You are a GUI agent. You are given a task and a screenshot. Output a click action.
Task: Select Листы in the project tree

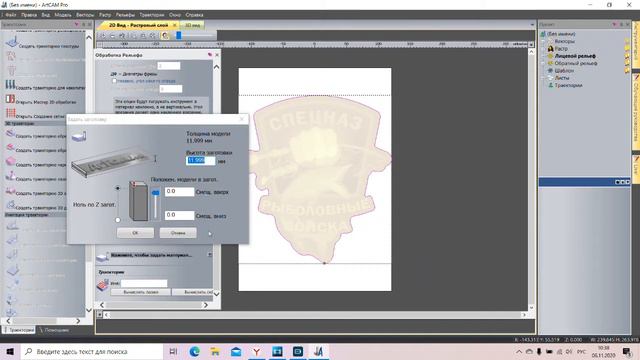[562, 78]
